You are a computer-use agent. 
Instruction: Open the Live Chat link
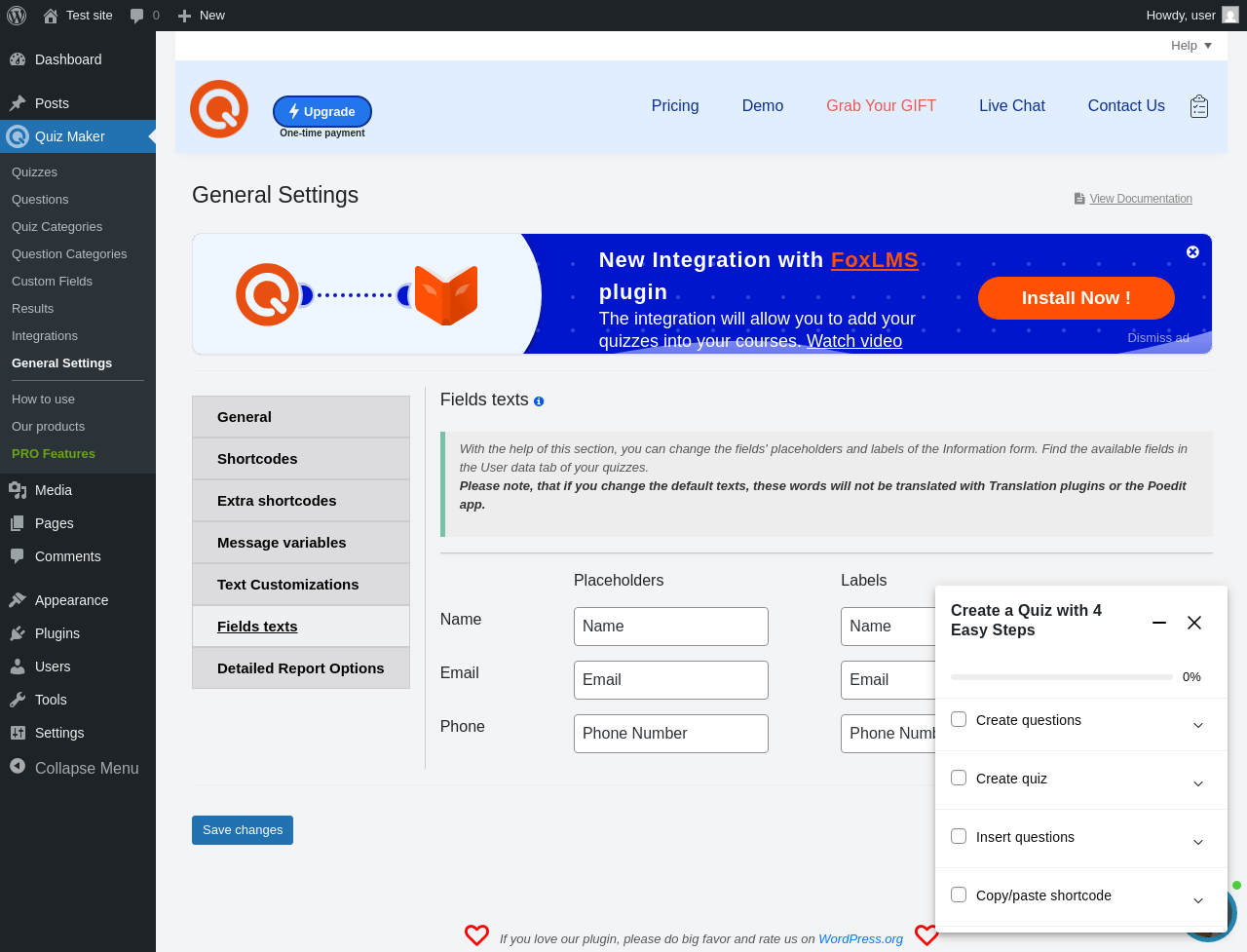point(1012,106)
